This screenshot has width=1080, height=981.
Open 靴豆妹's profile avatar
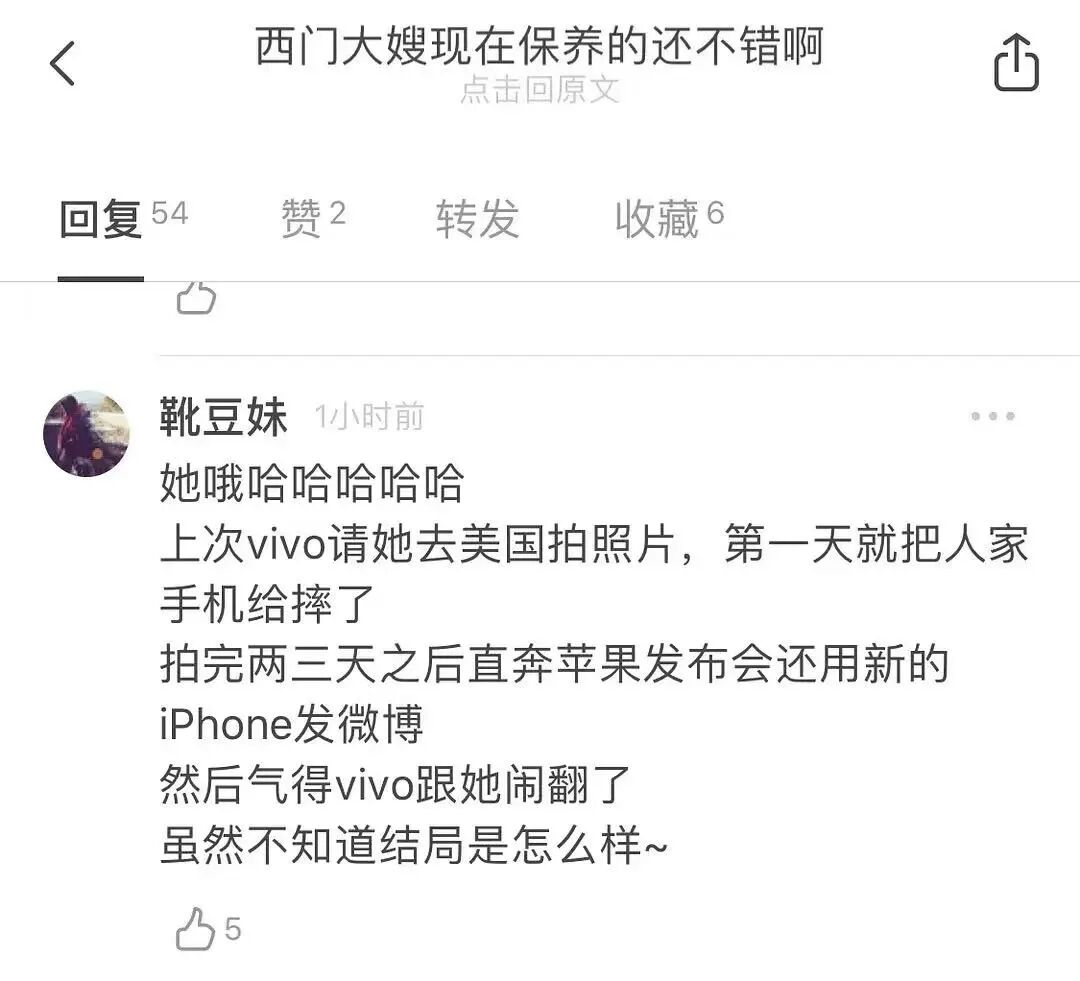point(86,433)
